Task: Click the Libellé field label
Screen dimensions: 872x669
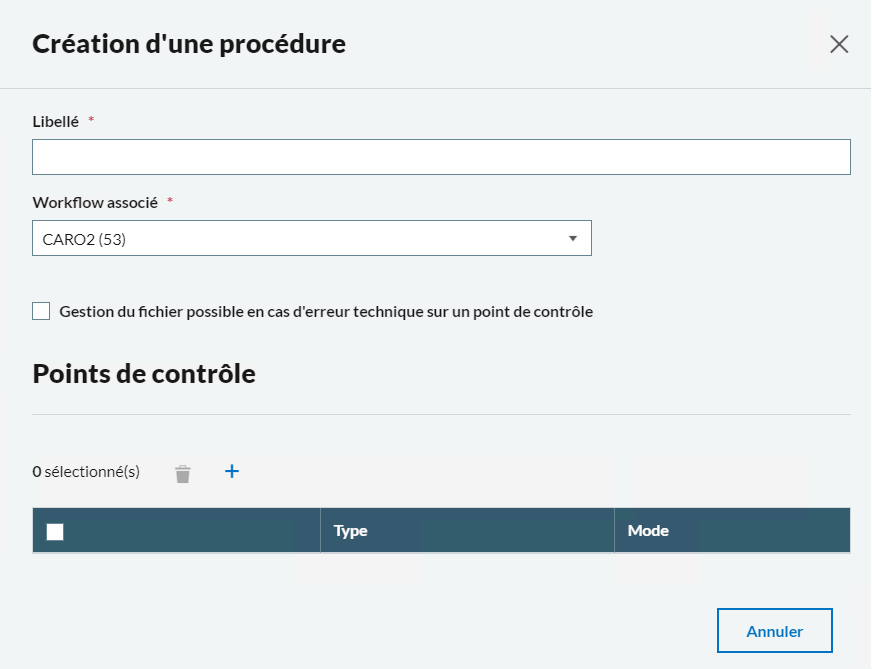Action: pyautogui.click(x=55, y=121)
